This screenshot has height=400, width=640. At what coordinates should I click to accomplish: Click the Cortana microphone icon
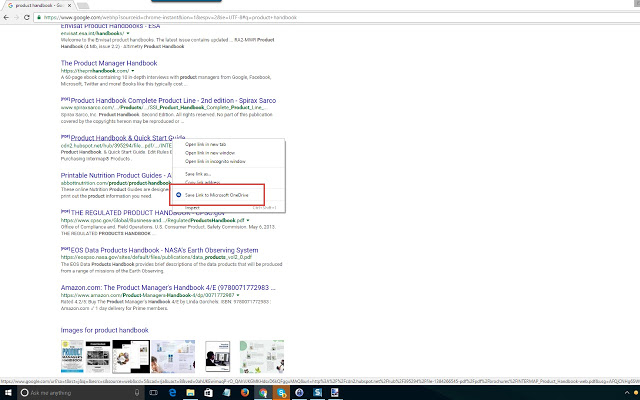click(137, 393)
